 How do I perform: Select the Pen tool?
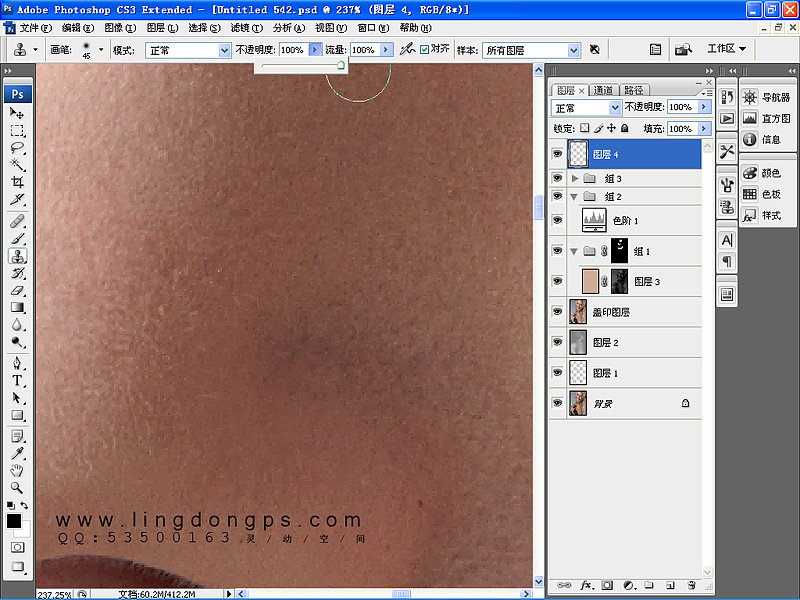(x=17, y=363)
